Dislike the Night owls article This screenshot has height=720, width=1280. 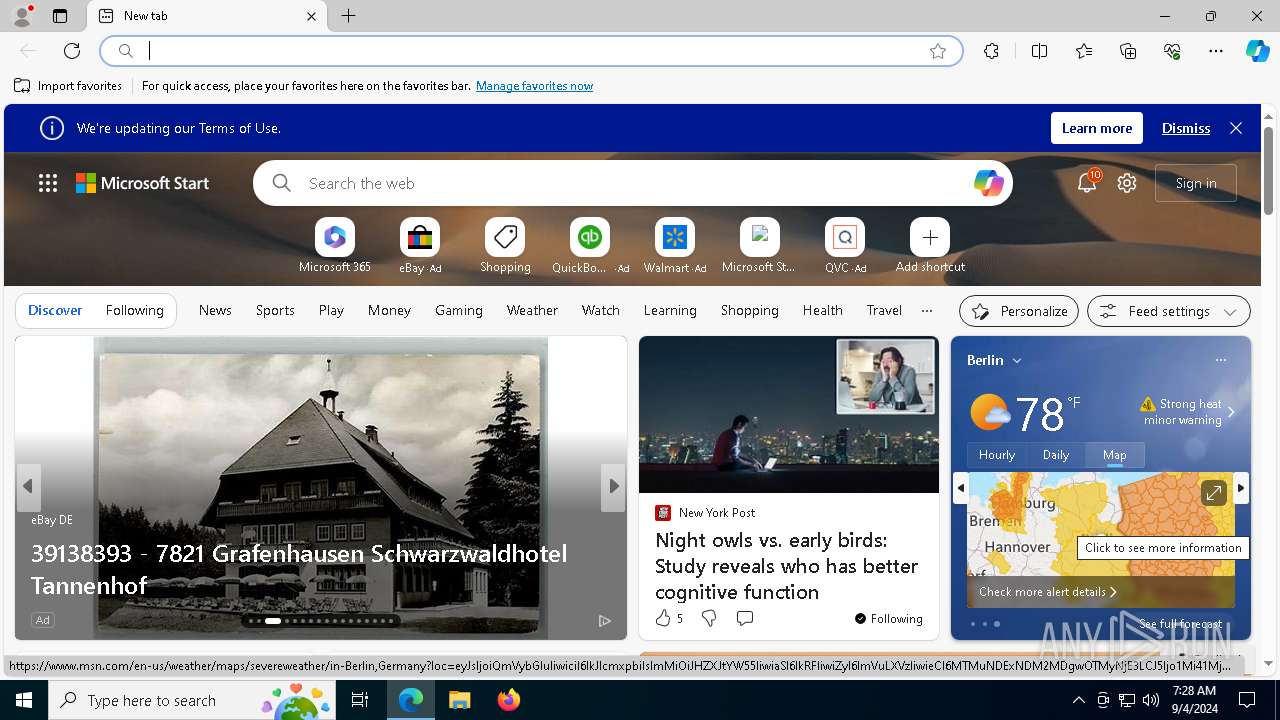[x=709, y=619]
